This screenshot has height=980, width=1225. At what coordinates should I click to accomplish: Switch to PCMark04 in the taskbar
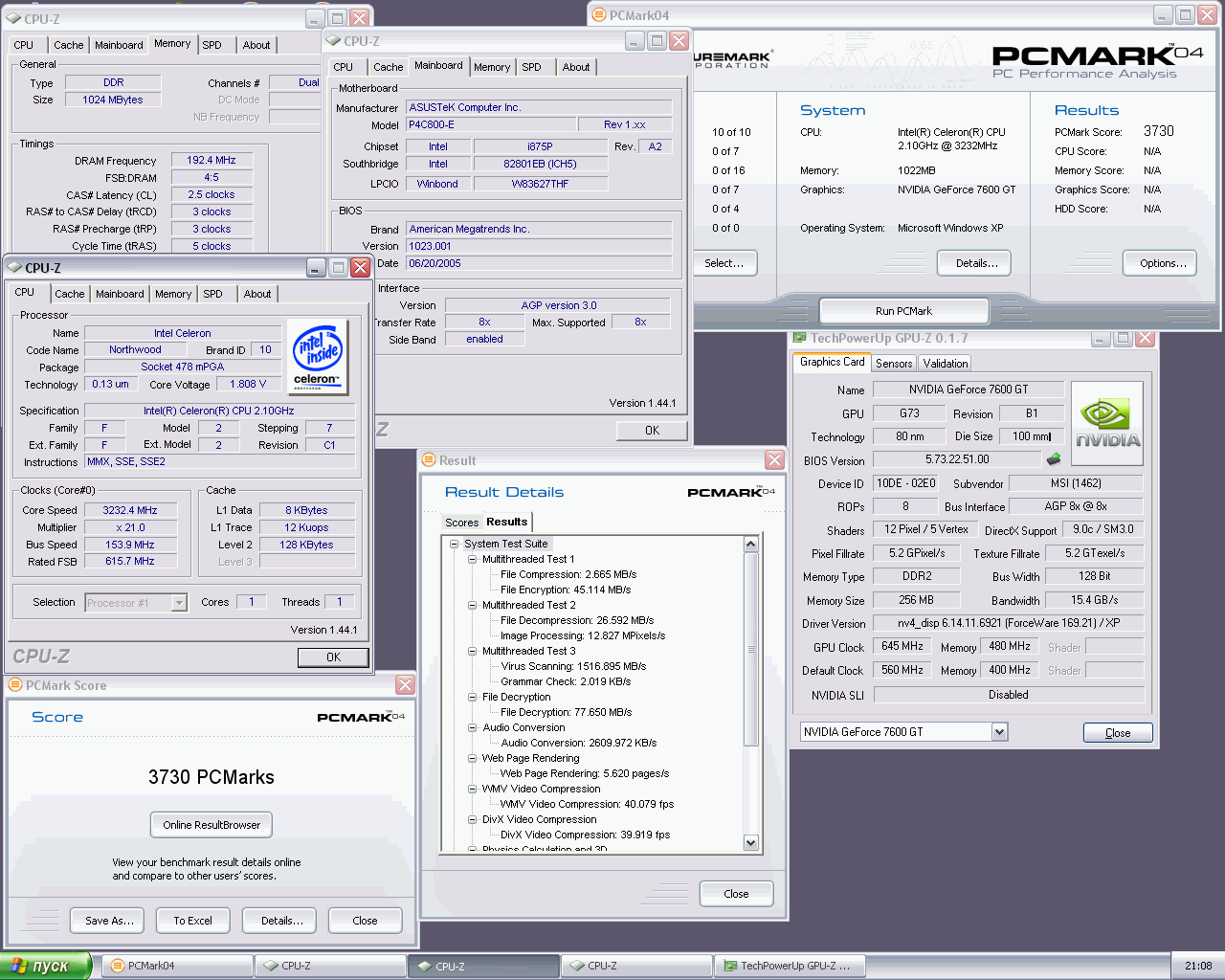[177, 966]
